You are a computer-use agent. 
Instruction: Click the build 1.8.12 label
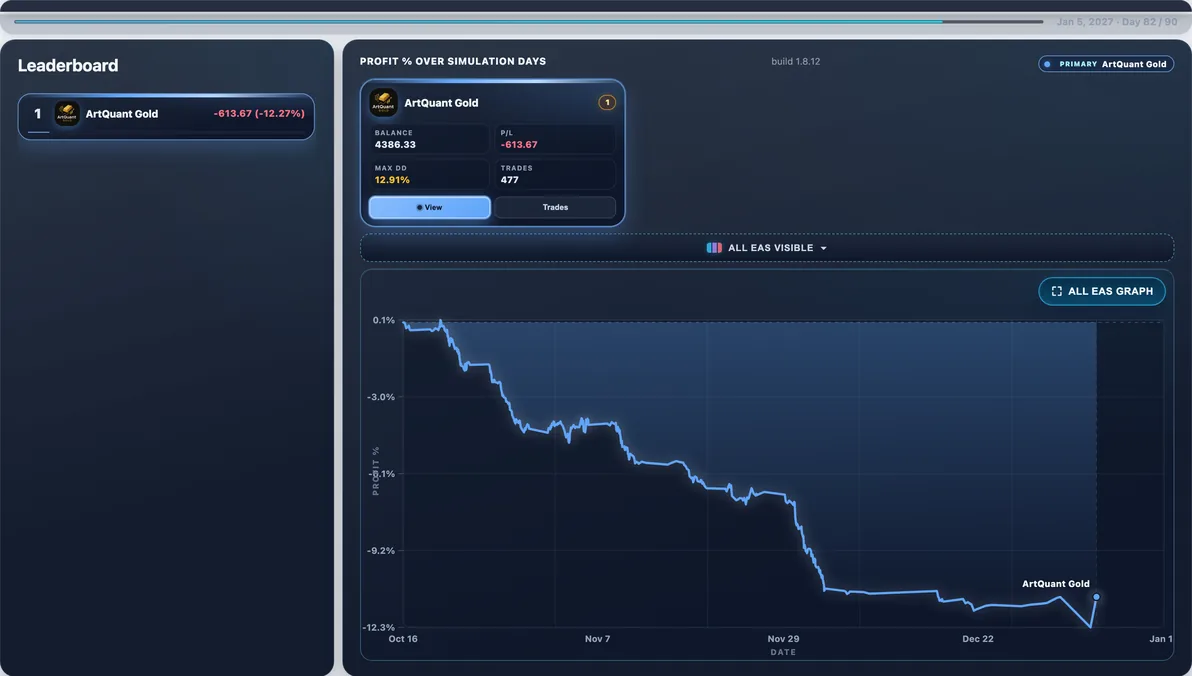795,62
